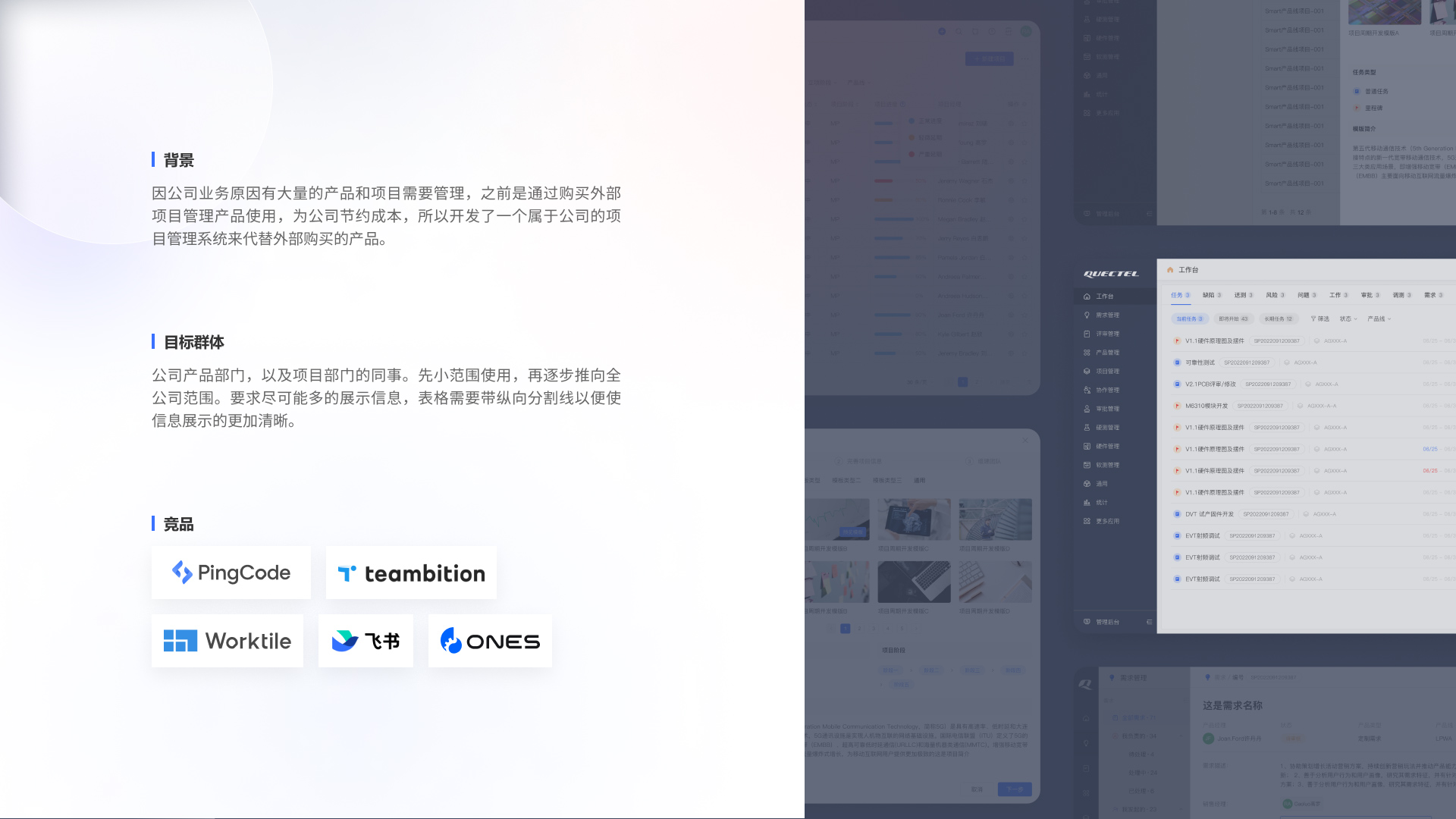This screenshot has height=819, width=1456.
Task: Click 这是需求名称 title in bottom mockup
Action: pyautogui.click(x=1232, y=705)
